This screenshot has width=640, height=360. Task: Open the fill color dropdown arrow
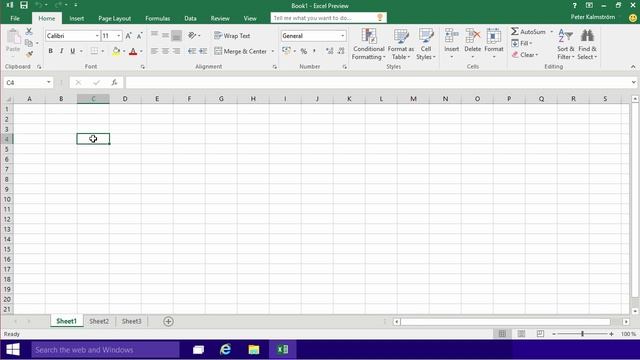click(x=124, y=51)
